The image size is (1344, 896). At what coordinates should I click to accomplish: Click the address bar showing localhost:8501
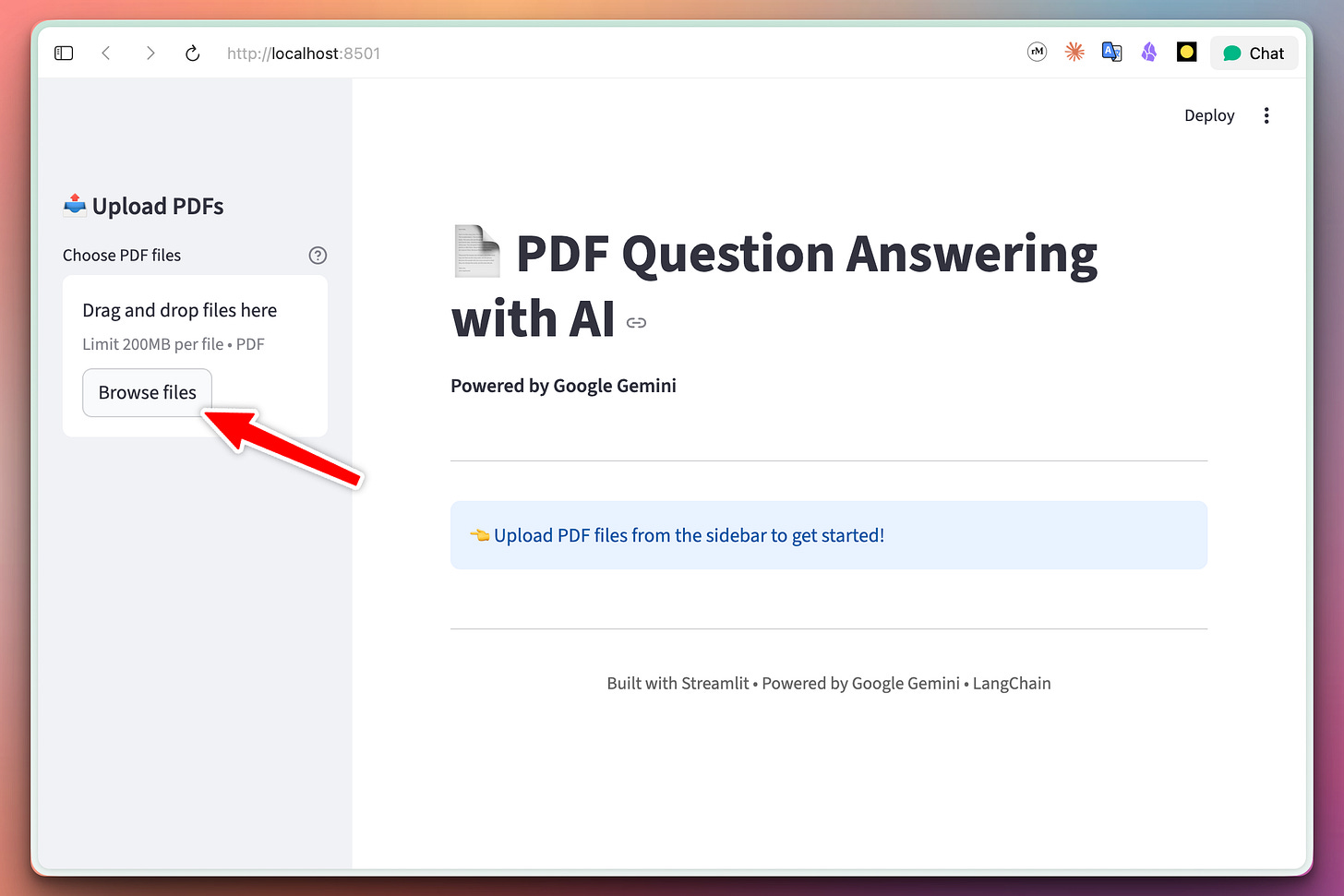(x=304, y=54)
